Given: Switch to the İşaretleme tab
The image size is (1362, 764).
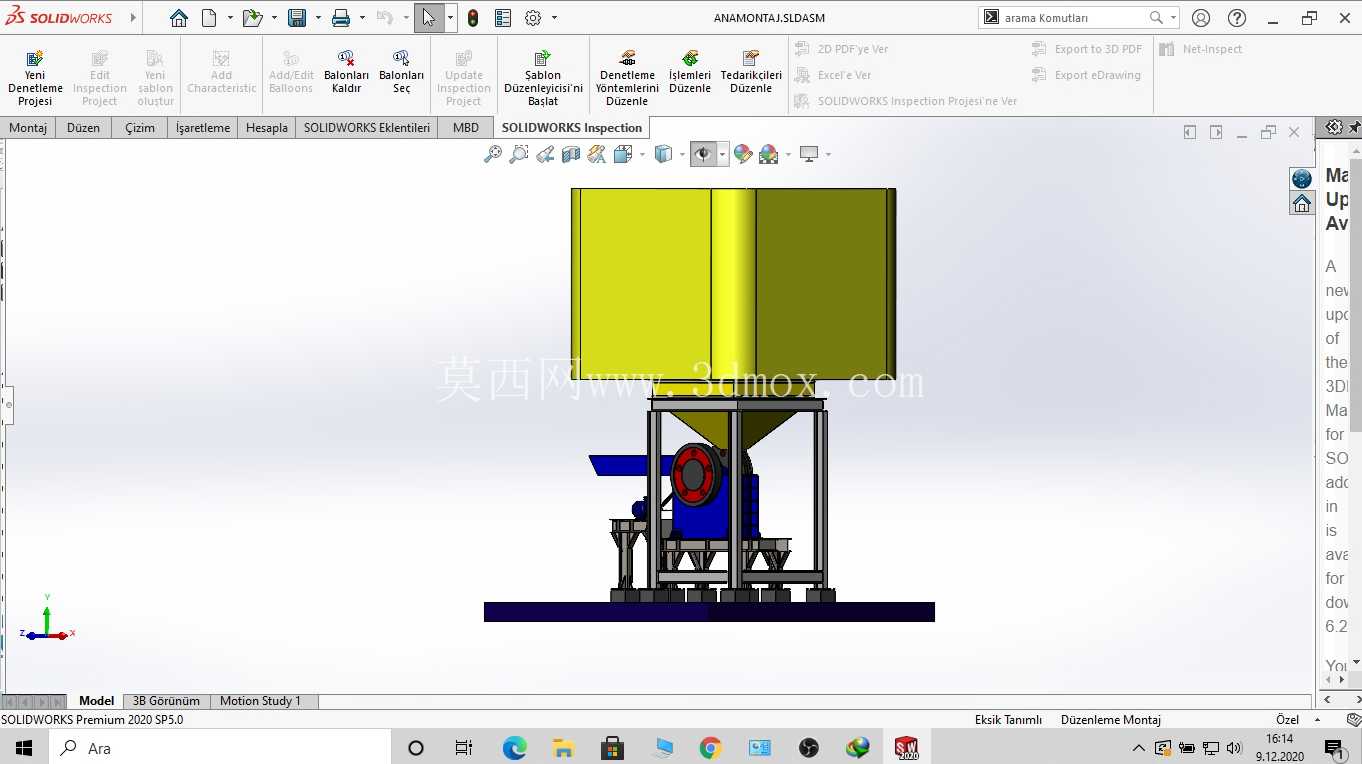Looking at the screenshot, I should coord(203,128).
